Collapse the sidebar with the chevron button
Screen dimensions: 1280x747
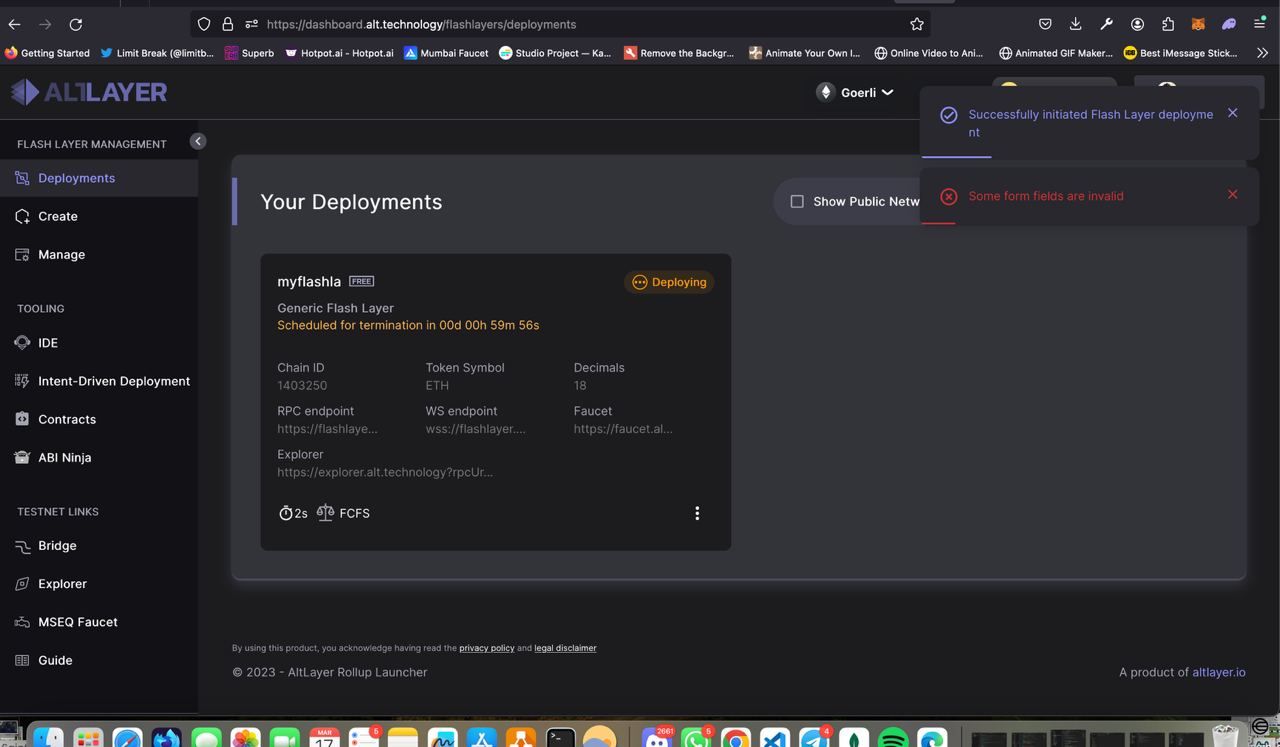[198, 141]
